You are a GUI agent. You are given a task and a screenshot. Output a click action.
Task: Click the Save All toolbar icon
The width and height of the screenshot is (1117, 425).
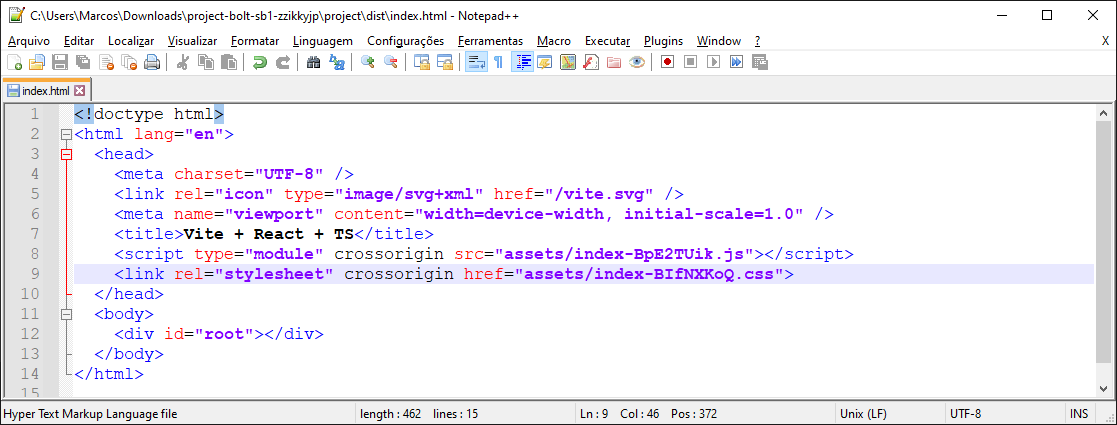point(83,63)
